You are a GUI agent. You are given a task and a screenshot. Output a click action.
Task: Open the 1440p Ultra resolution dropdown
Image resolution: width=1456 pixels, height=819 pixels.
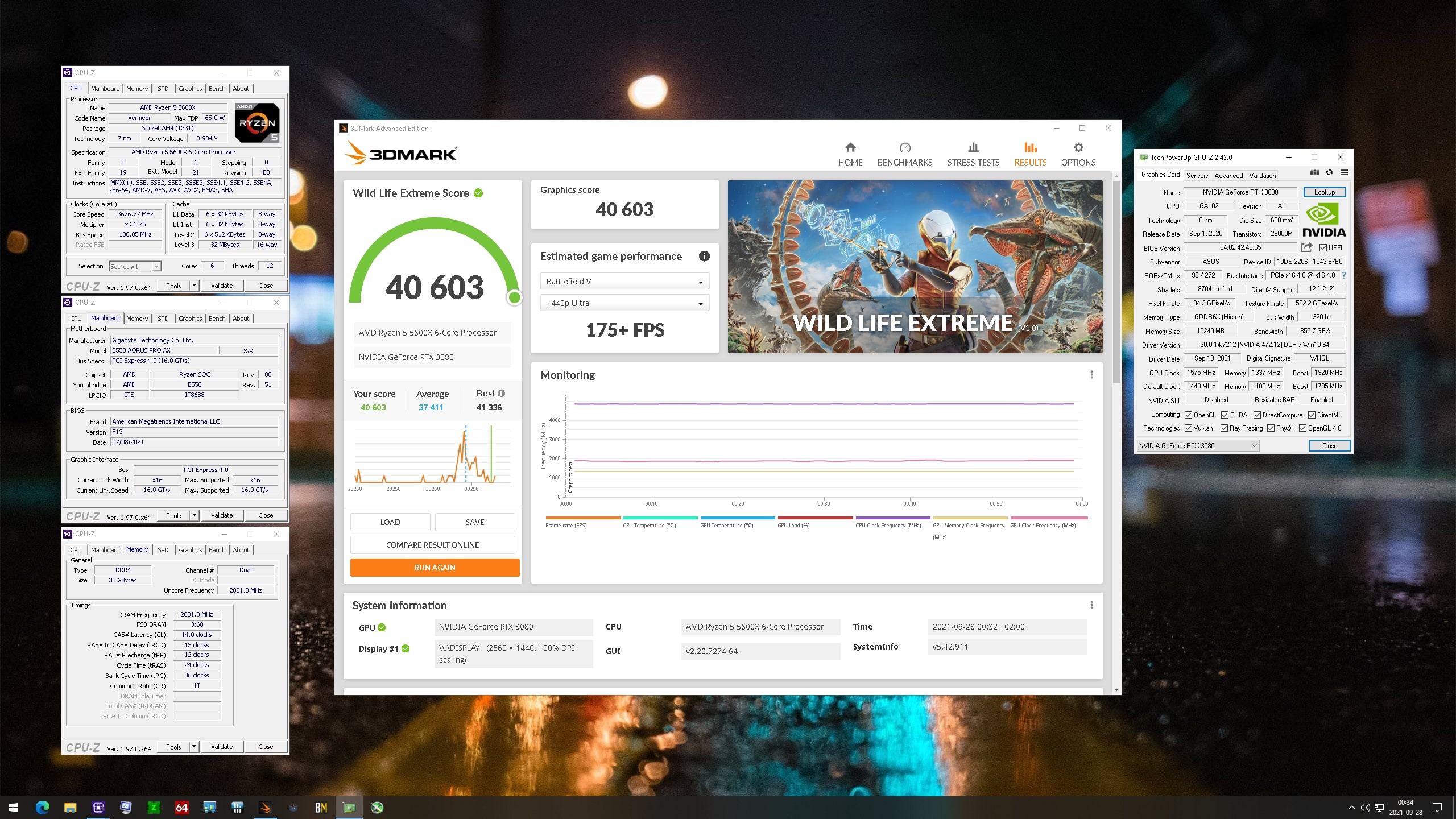(x=624, y=303)
